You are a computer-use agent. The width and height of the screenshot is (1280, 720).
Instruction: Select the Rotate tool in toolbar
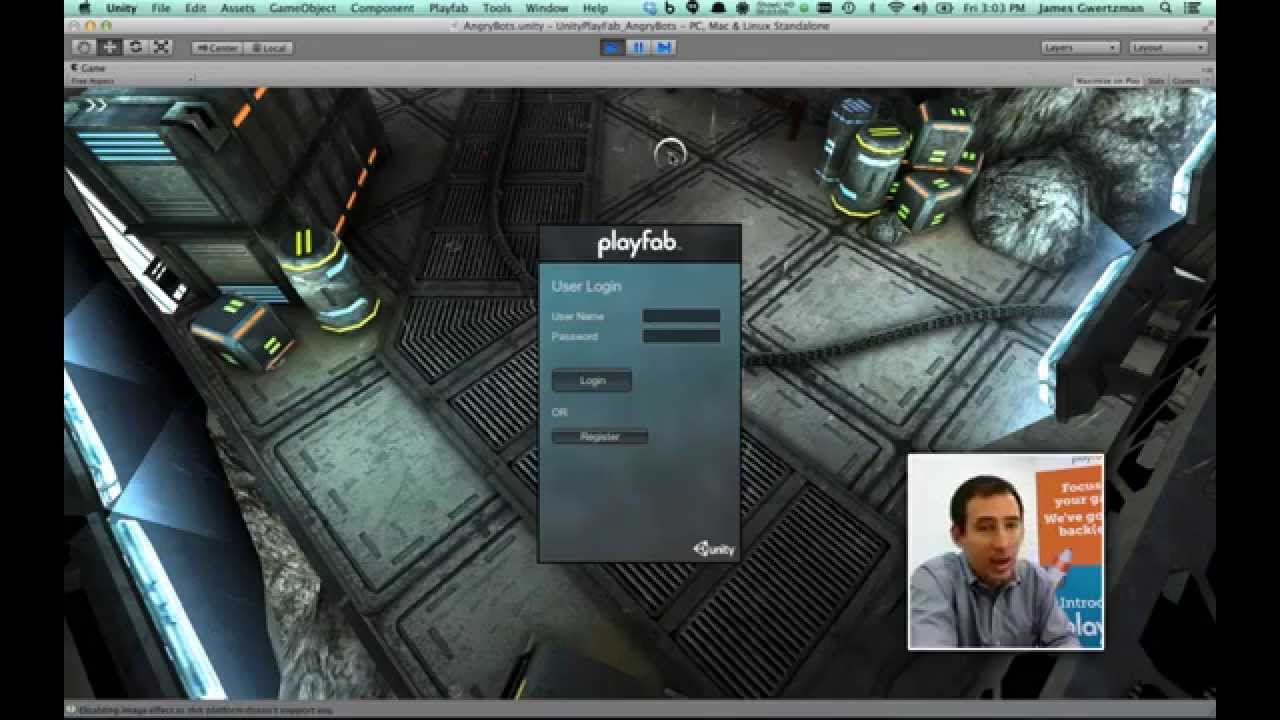click(x=135, y=47)
